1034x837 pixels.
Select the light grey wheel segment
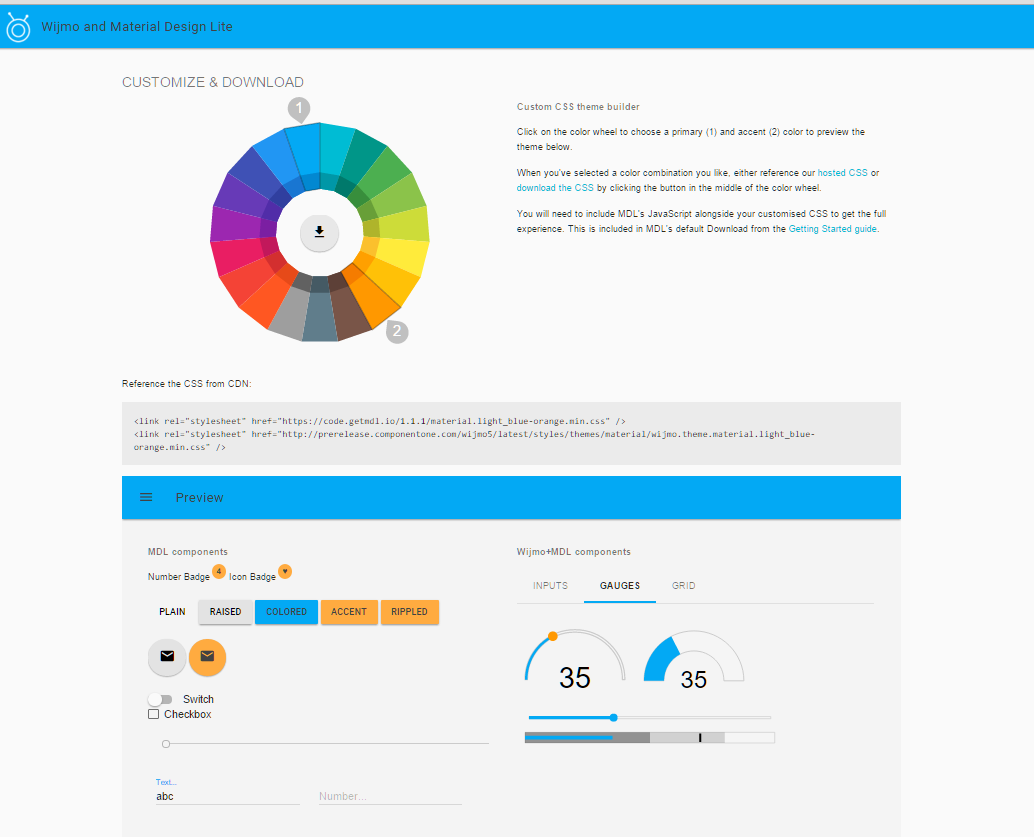(x=291, y=311)
